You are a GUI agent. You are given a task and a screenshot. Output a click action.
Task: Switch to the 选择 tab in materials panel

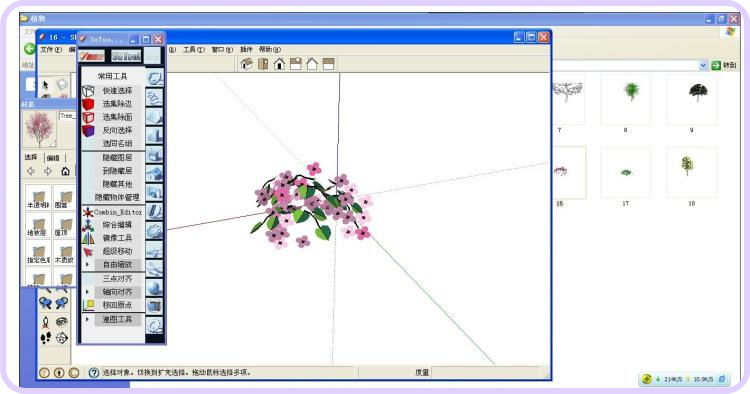click(x=31, y=157)
